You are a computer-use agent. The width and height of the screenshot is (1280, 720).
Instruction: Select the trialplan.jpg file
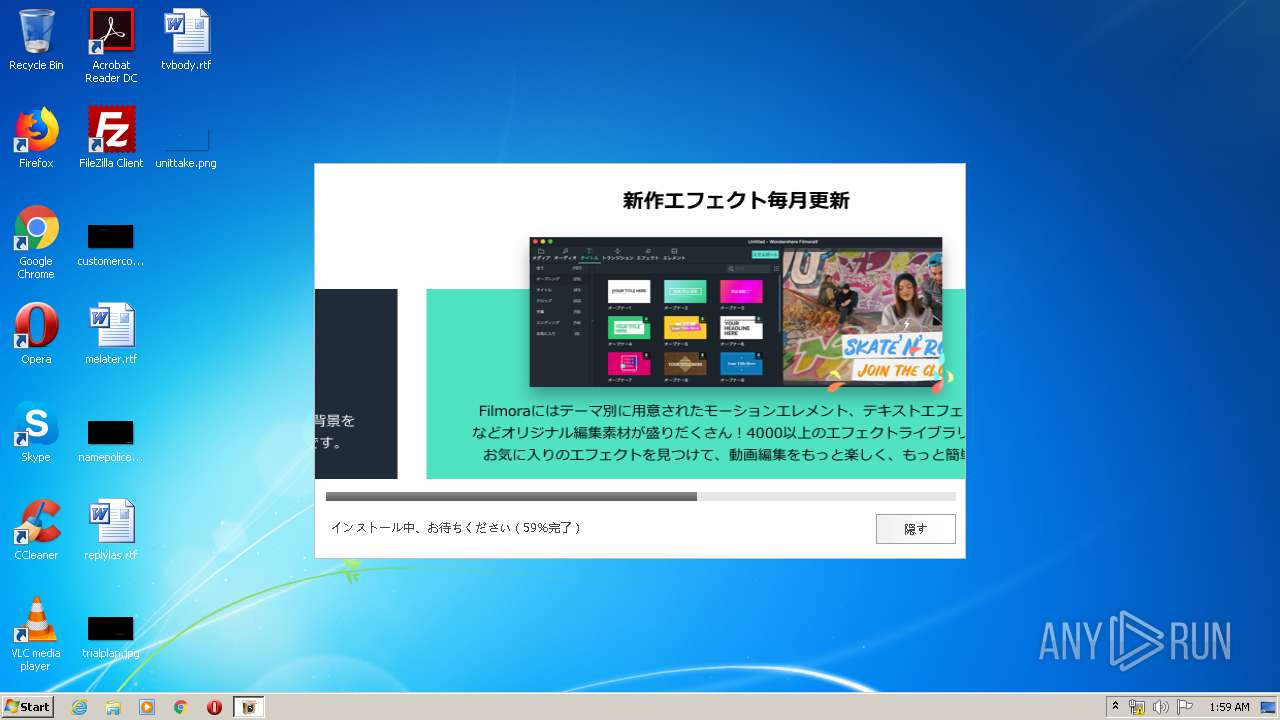point(111,635)
